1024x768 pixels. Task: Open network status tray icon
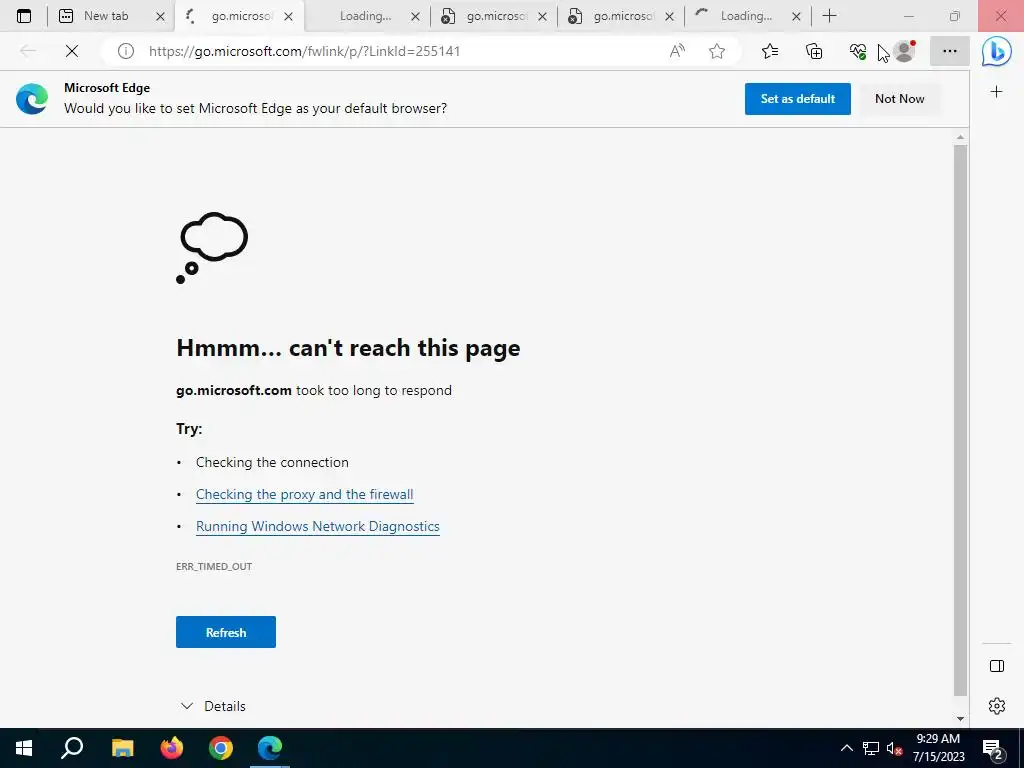coord(871,748)
